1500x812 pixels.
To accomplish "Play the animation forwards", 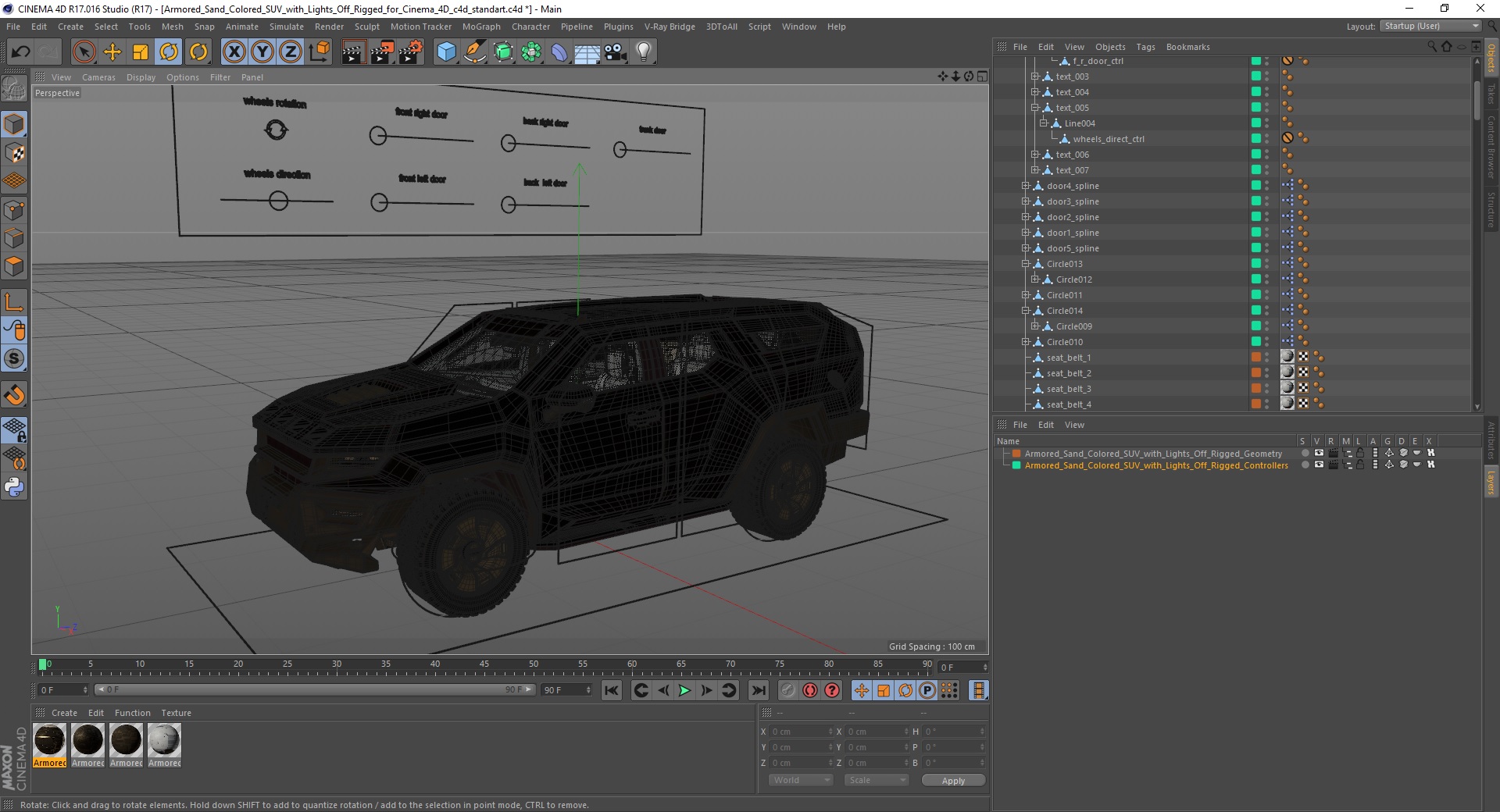I will (x=684, y=690).
